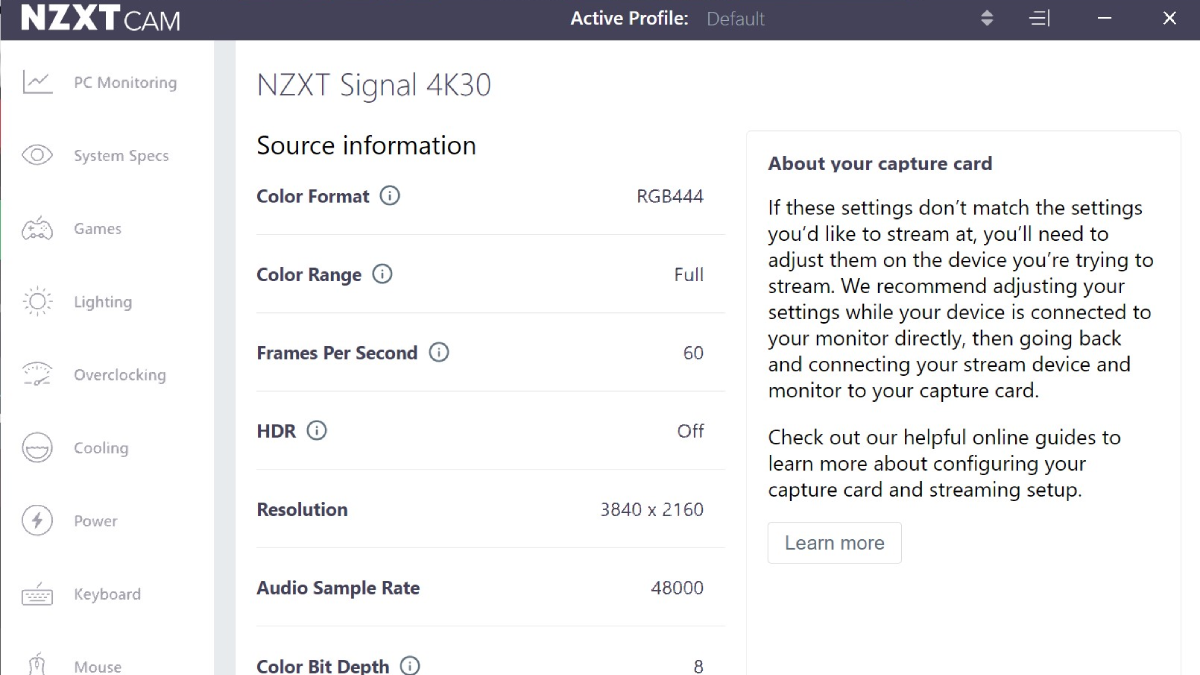Open the Lighting section
This screenshot has width=1200, height=675.
click(103, 301)
